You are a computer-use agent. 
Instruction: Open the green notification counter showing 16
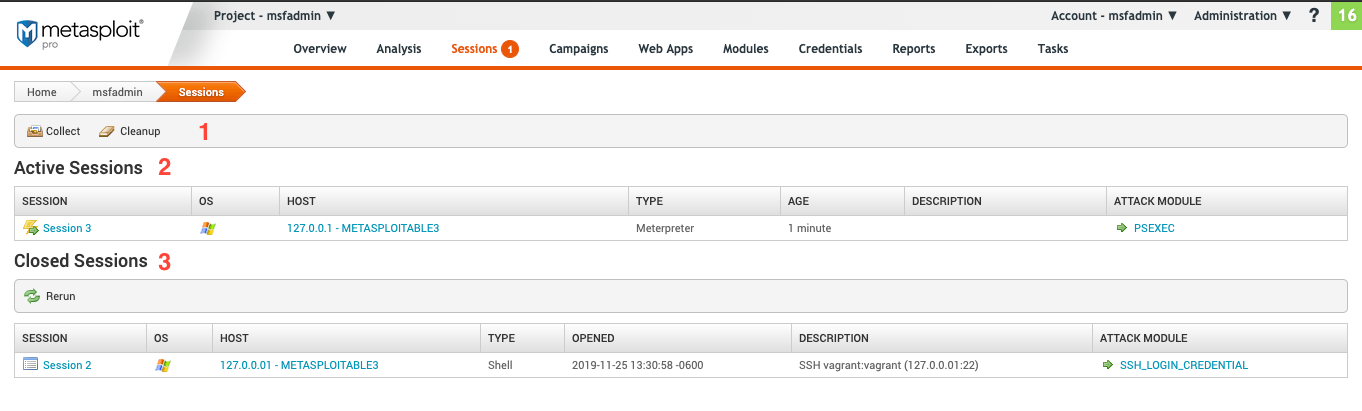tap(1346, 15)
